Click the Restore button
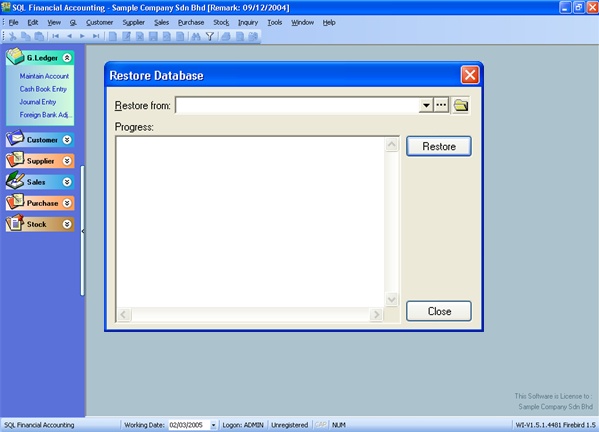This screenshot has height=432, width=599. 439,146
